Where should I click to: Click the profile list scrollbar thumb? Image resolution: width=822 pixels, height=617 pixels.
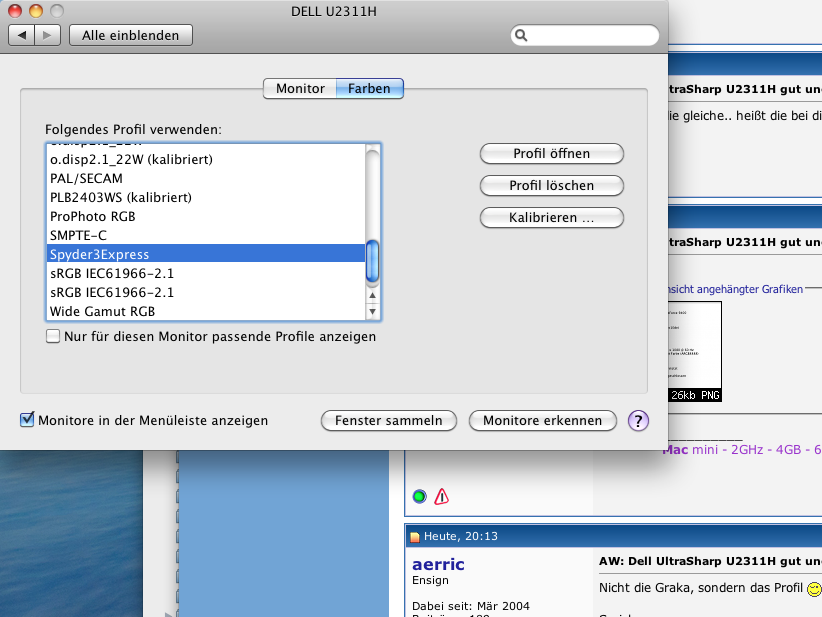pos(372,261)
